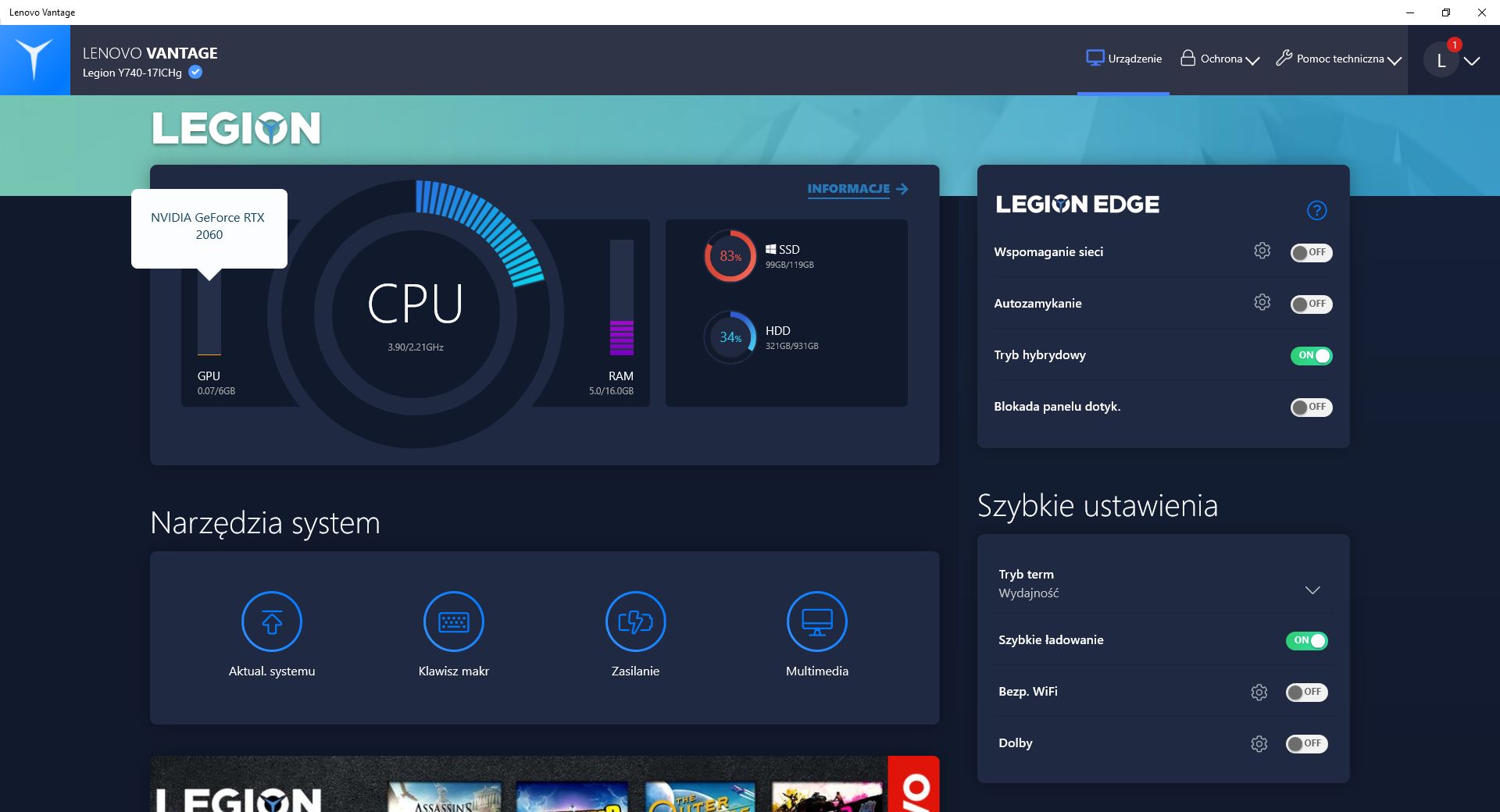1500x812 pixels.
Task: Click the Multimedia label
Action: point(817,671)
